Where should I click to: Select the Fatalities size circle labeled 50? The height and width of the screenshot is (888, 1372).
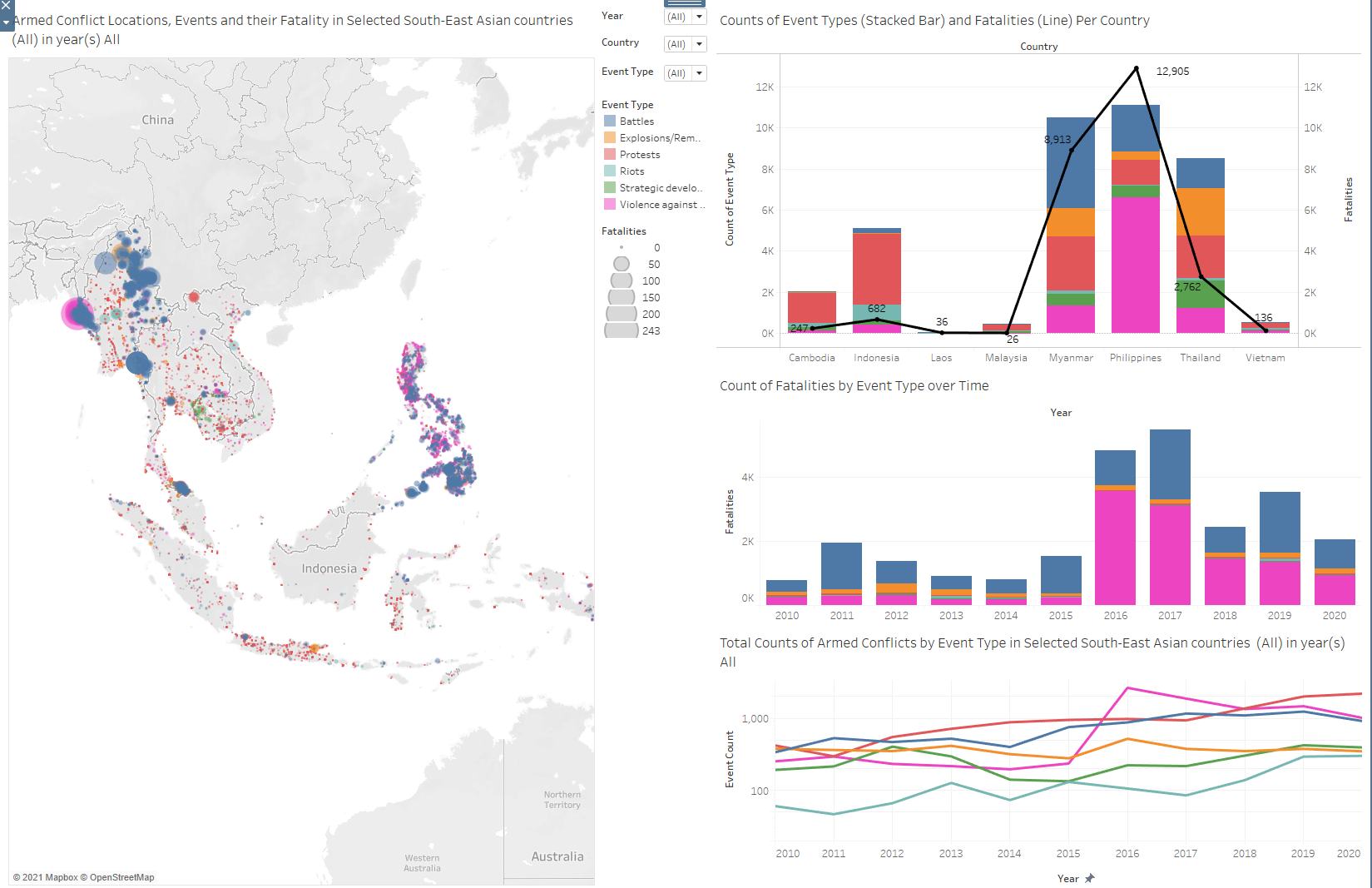tap(622, 264)
